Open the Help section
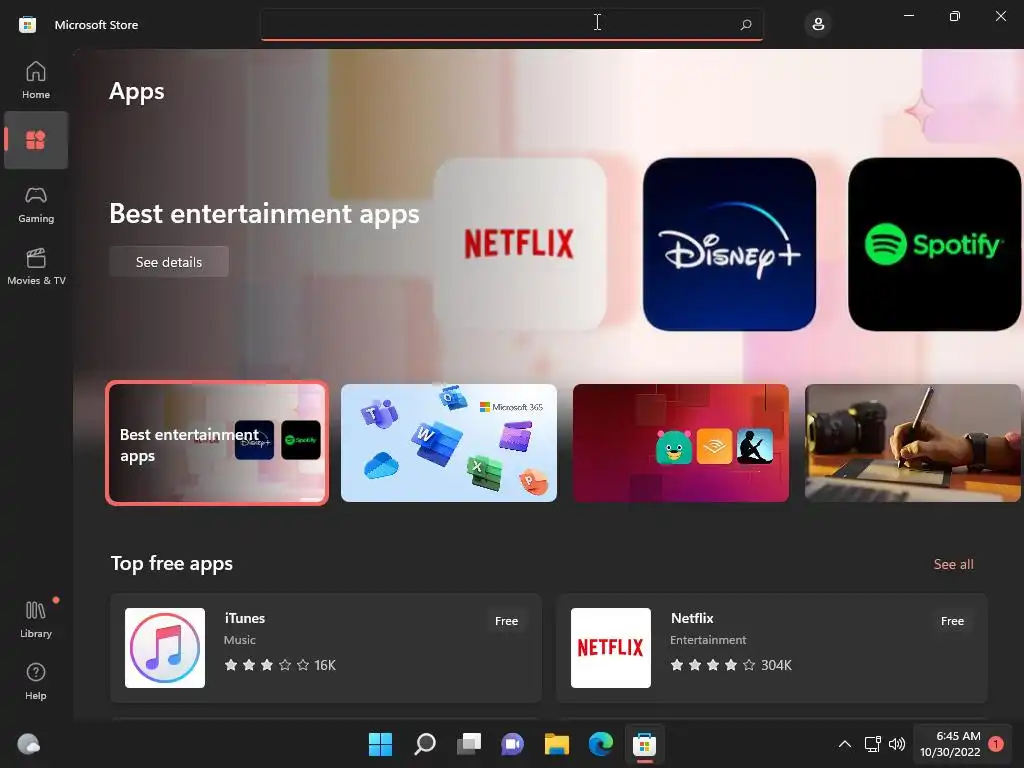This screenshot has height=768, width=1024. 36,681
